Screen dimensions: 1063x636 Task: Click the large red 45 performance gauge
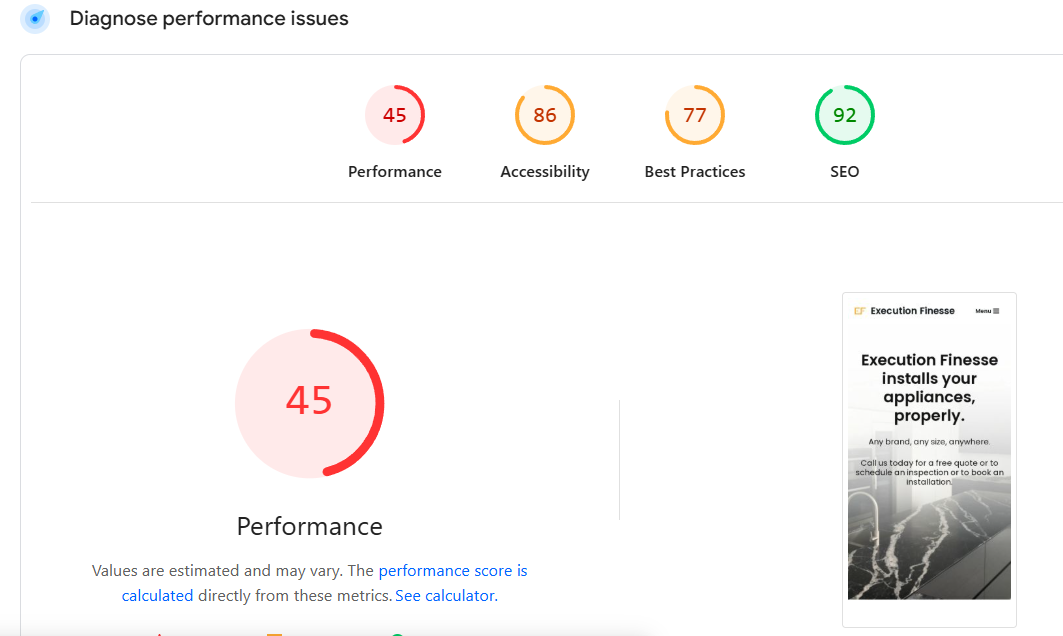click(309, 402)
